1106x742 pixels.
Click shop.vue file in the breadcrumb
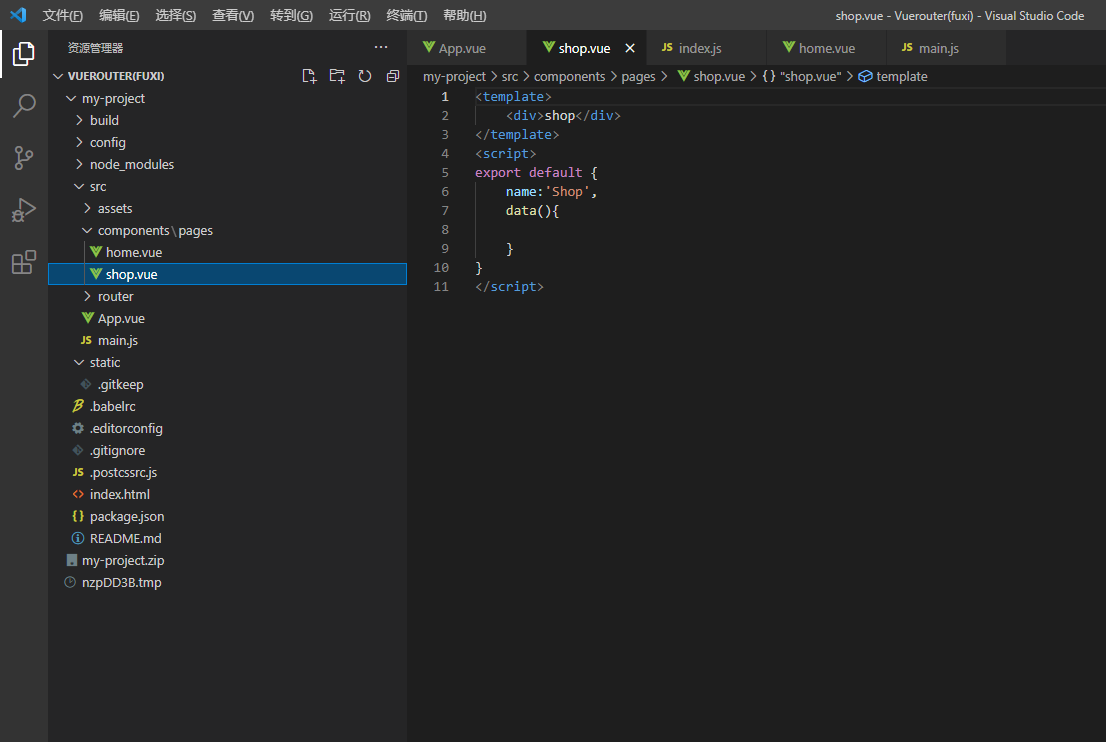711,76
